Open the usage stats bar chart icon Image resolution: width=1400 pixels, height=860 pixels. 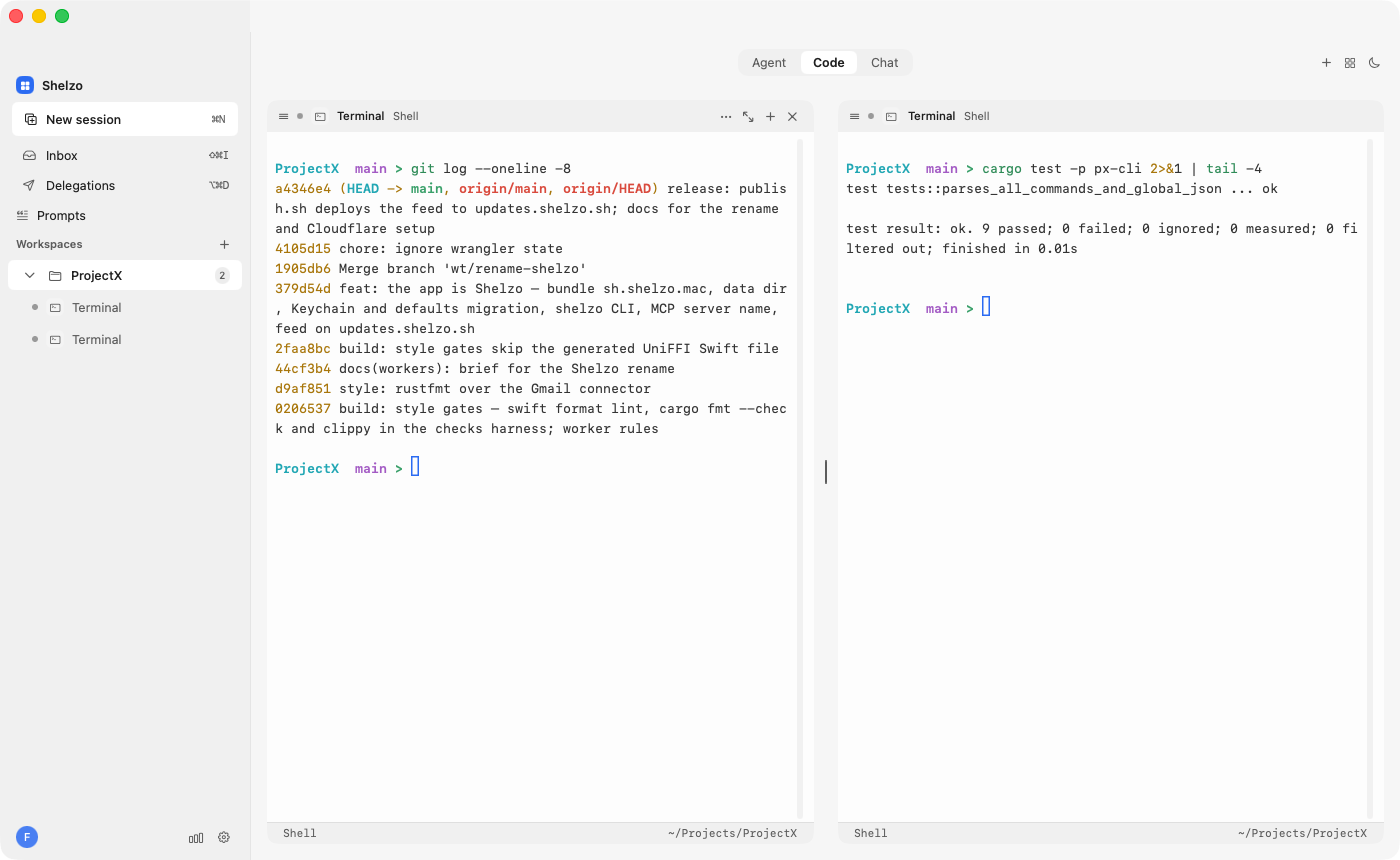click(x=196, y=838)
